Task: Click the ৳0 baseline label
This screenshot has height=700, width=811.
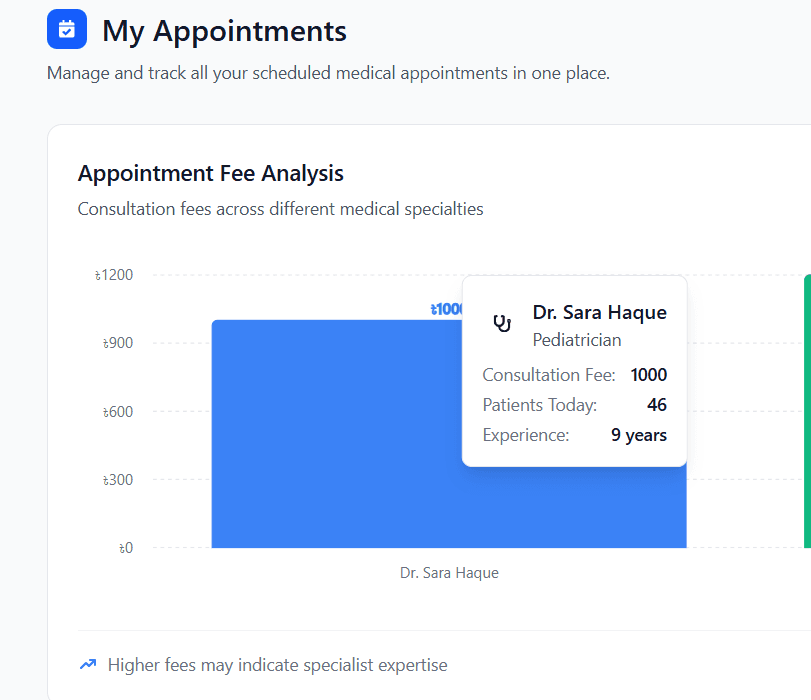Action: point(123,547)
